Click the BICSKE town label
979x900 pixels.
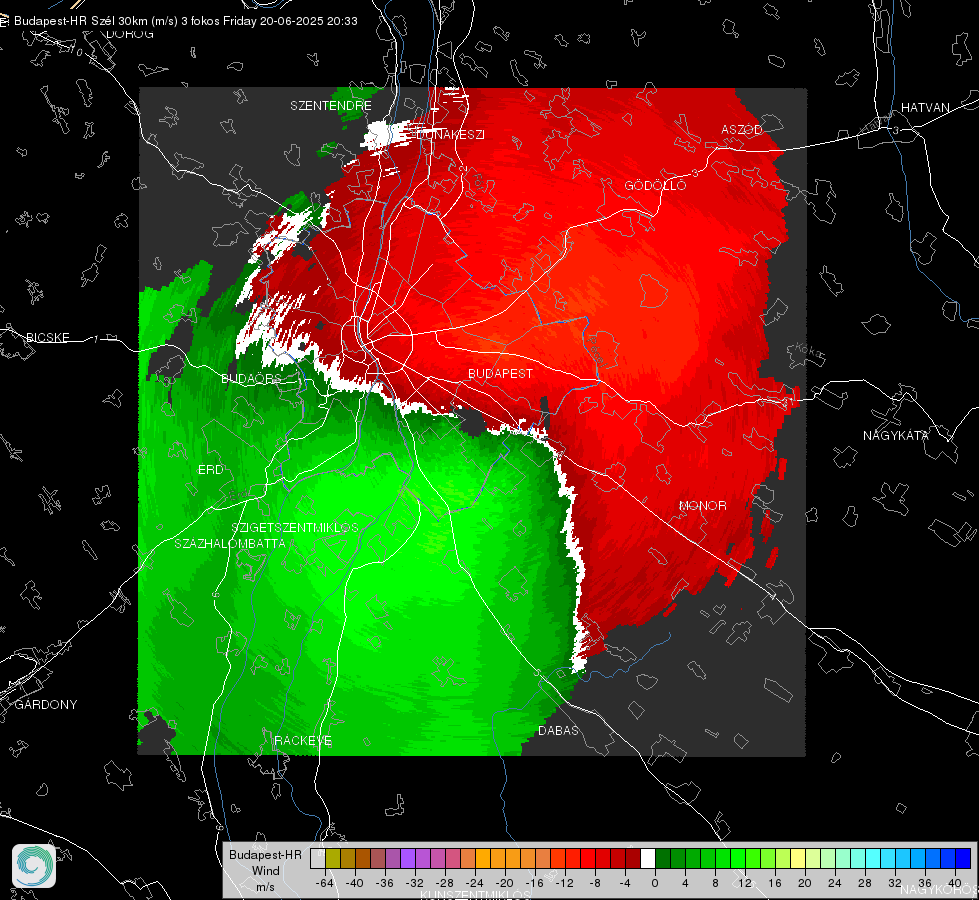[47, 337]
